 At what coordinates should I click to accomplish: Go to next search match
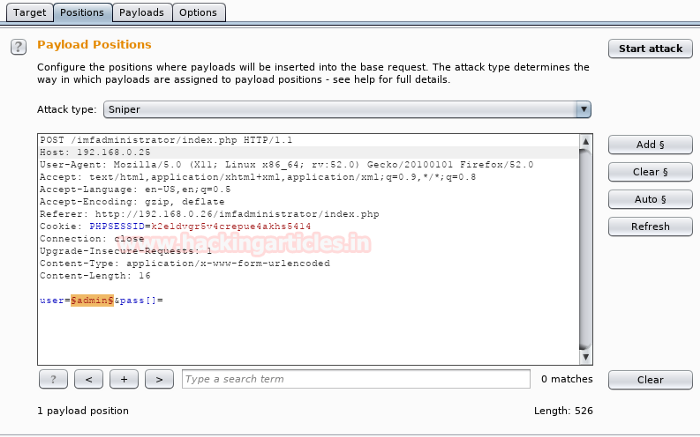(159, 379)
